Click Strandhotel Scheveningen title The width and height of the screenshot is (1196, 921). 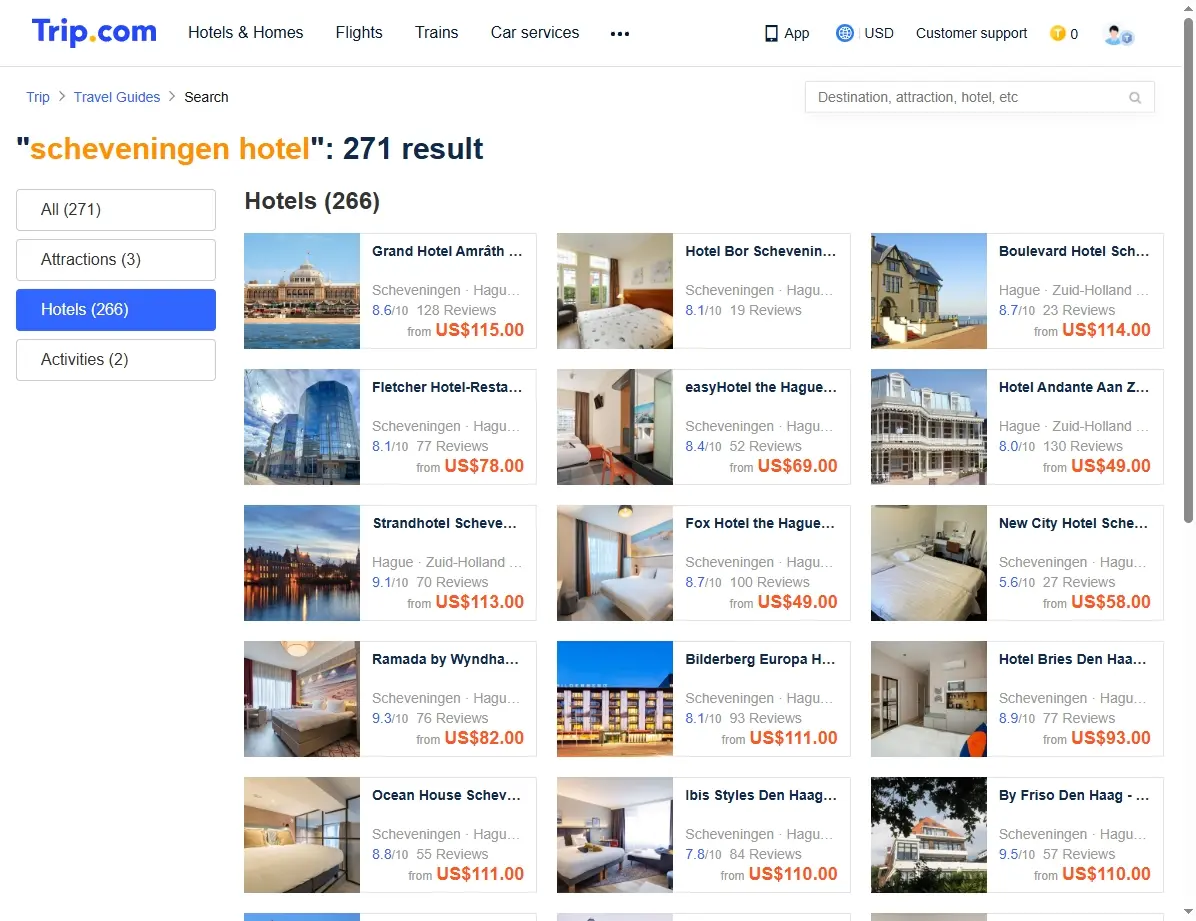445,523
